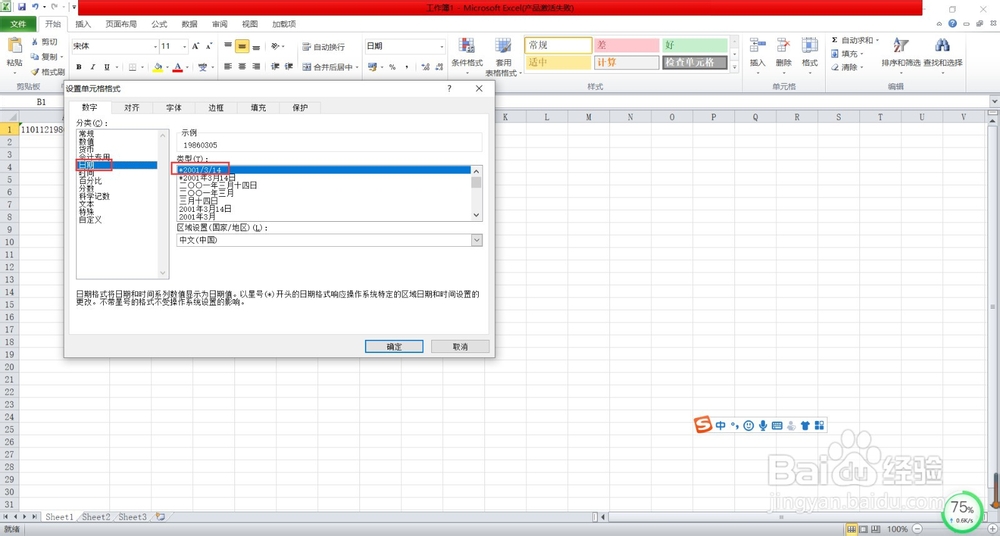Select the Format Painter (格式刷) brush
Screen dimensions: 1000x536
[x=35, y=72]
